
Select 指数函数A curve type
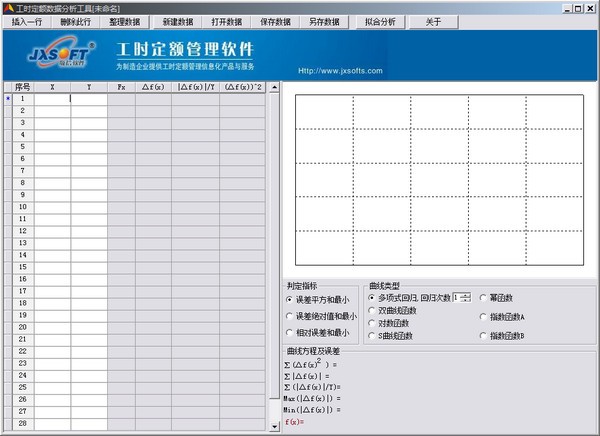[x=502, y=317]
